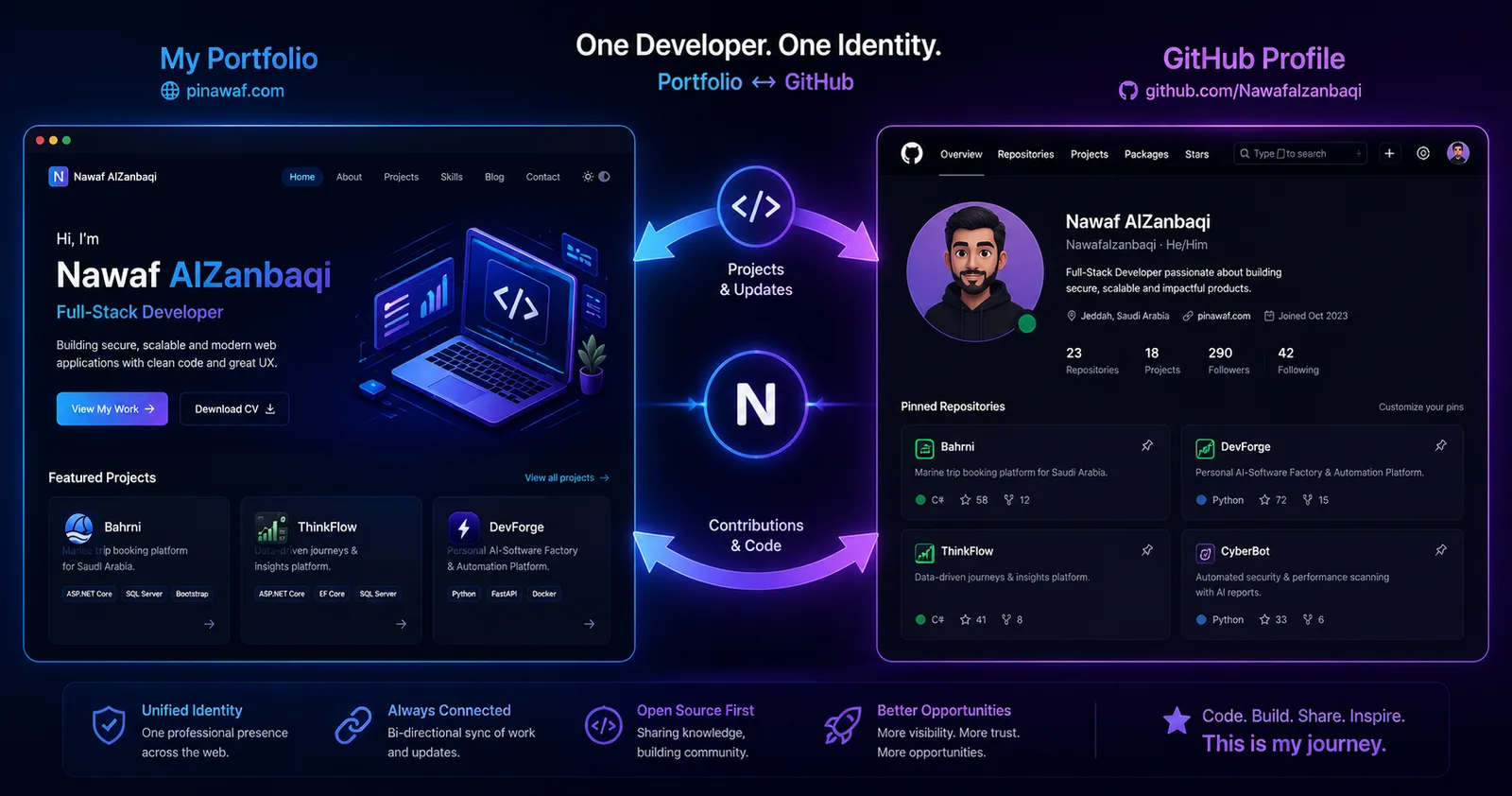Click the pinawaf.com heading under My Portfolio

234,91
